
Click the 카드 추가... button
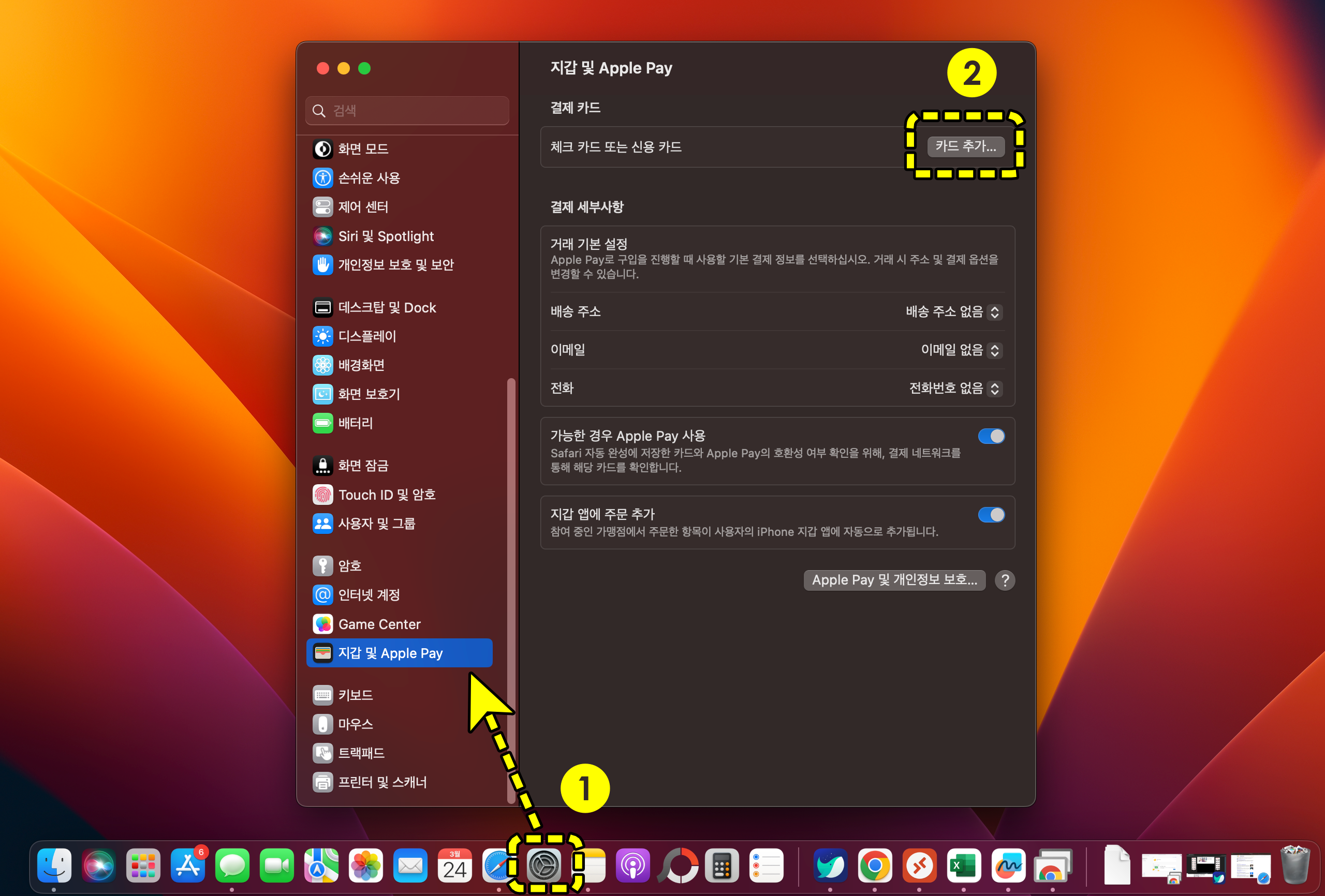(x=965, y=146)
